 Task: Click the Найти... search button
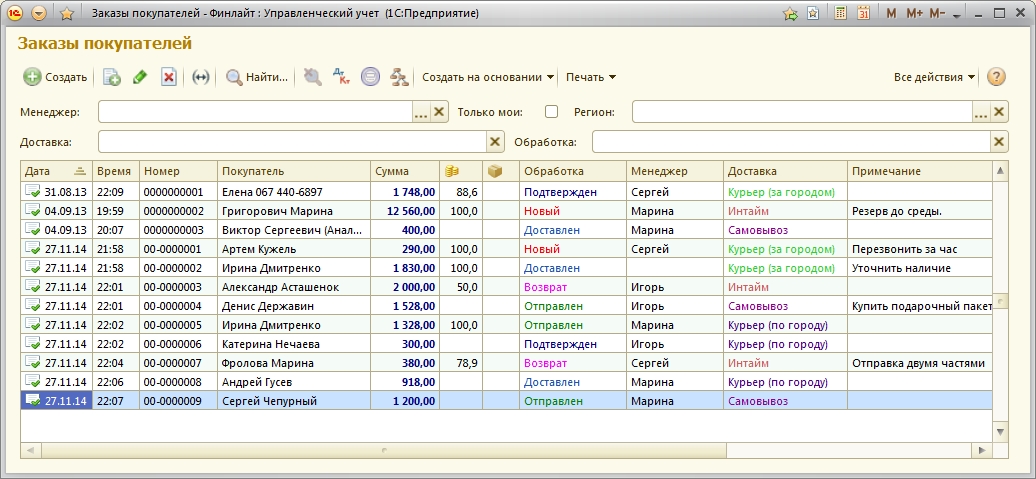coord(257,77)
